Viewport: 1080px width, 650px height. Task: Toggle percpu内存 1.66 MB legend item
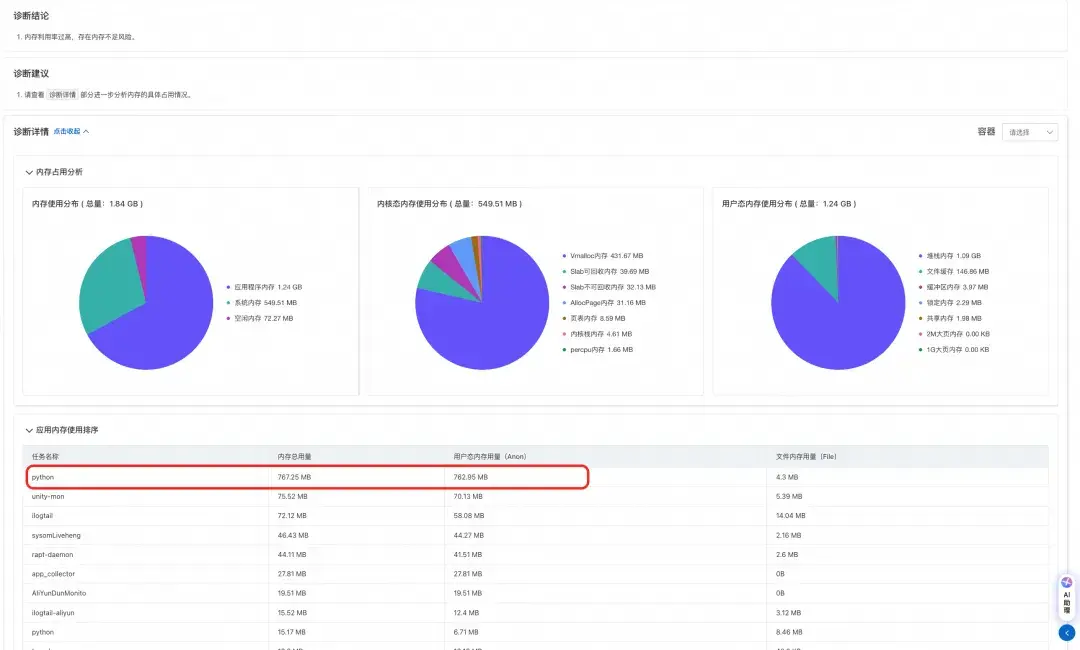tap(597, 350)
